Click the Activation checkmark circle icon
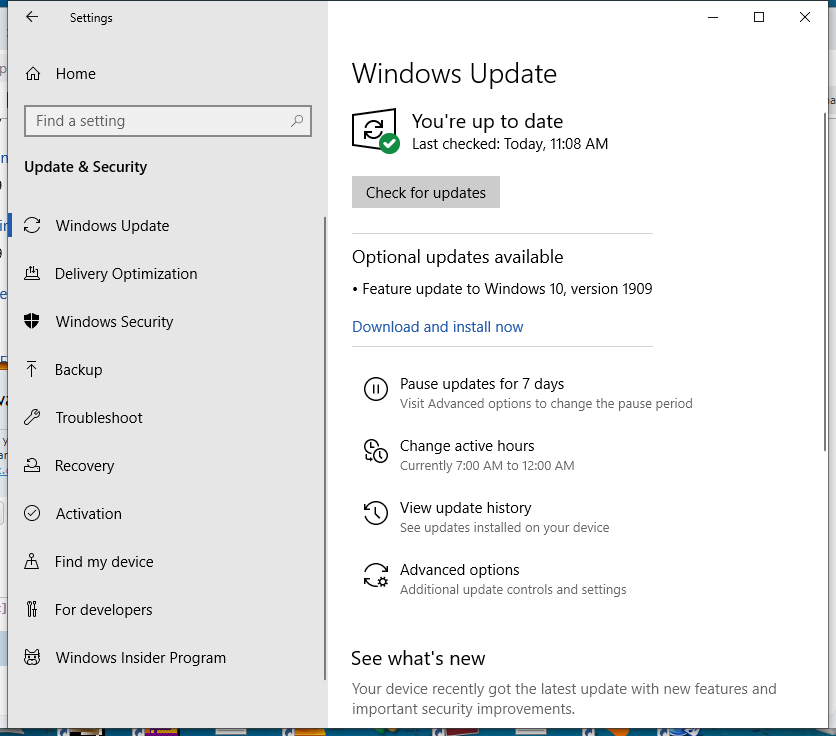Screen dimensions: 836x736 coord(32,513)
